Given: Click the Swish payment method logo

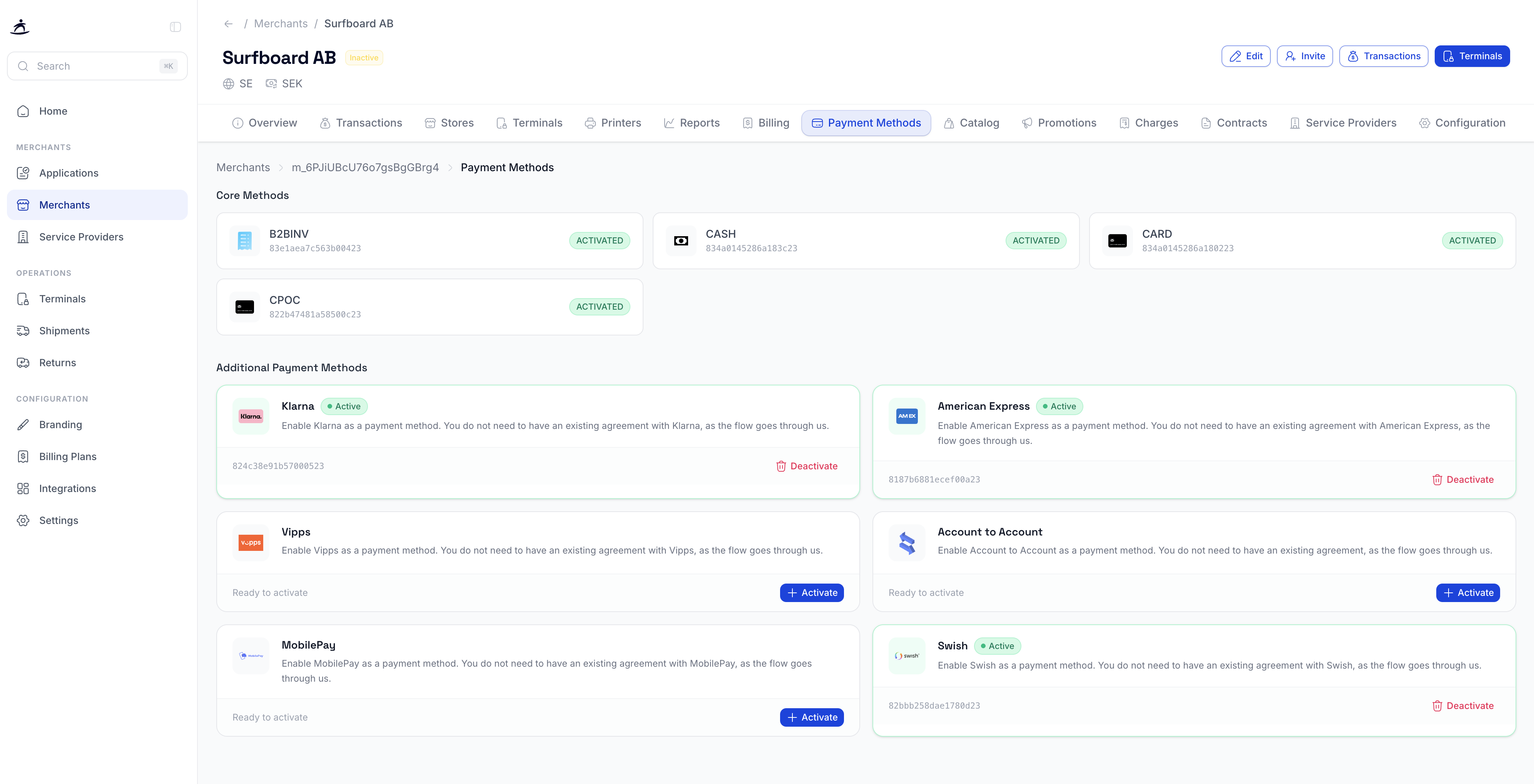Looking at the screenshot, I should pos(906,656).
